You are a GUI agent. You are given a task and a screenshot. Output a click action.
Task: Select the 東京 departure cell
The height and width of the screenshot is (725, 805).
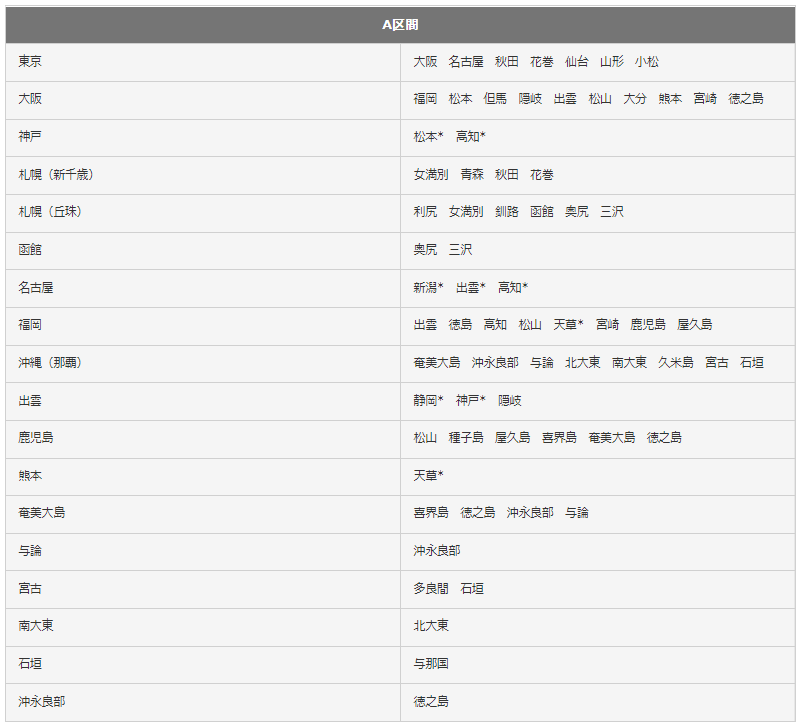(x=203, y=62)
